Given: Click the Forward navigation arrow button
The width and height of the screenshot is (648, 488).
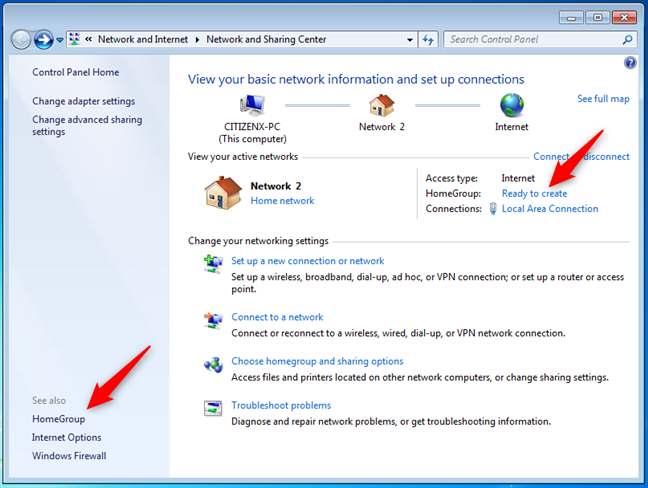Looking at the screenshot, I should coord(43,40).
